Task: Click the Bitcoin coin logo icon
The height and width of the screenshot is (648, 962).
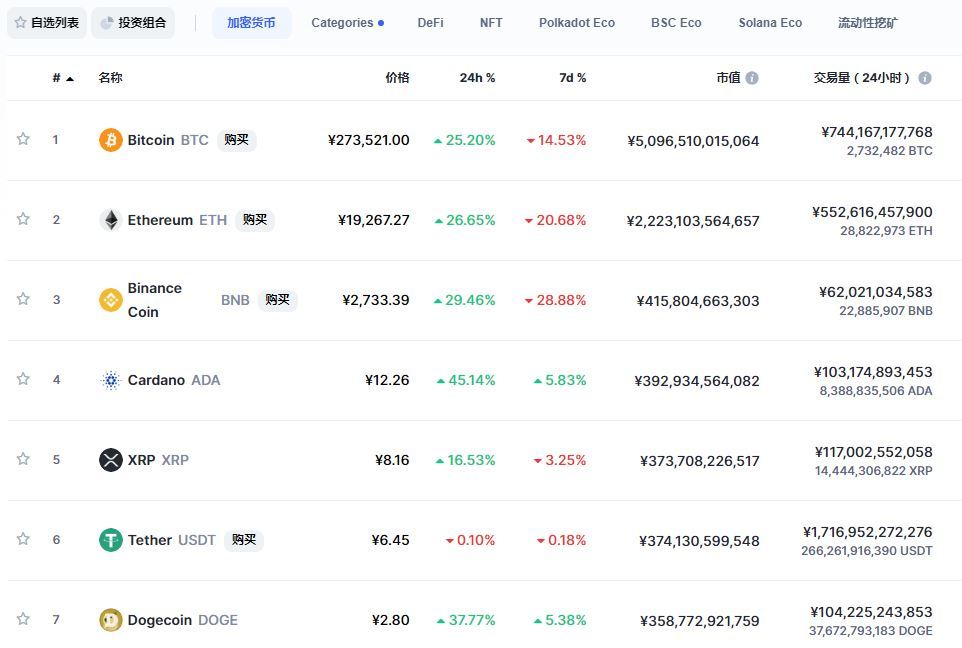Action: (x=110, y=140)
